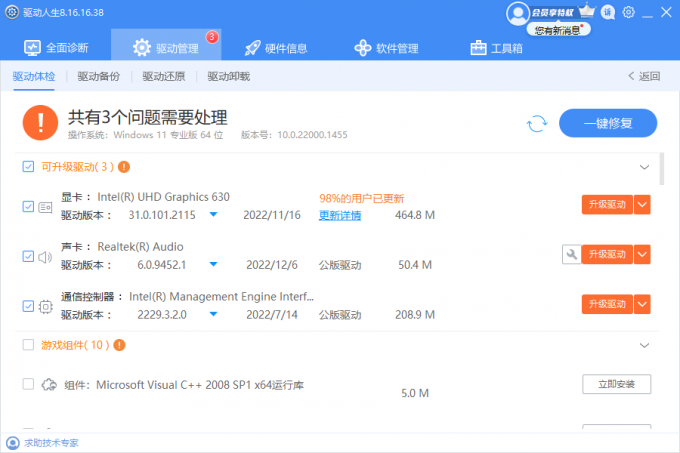Collapse the 可升级驱动 section chevron
680x453 pixels.
click(x=644, y=166)
